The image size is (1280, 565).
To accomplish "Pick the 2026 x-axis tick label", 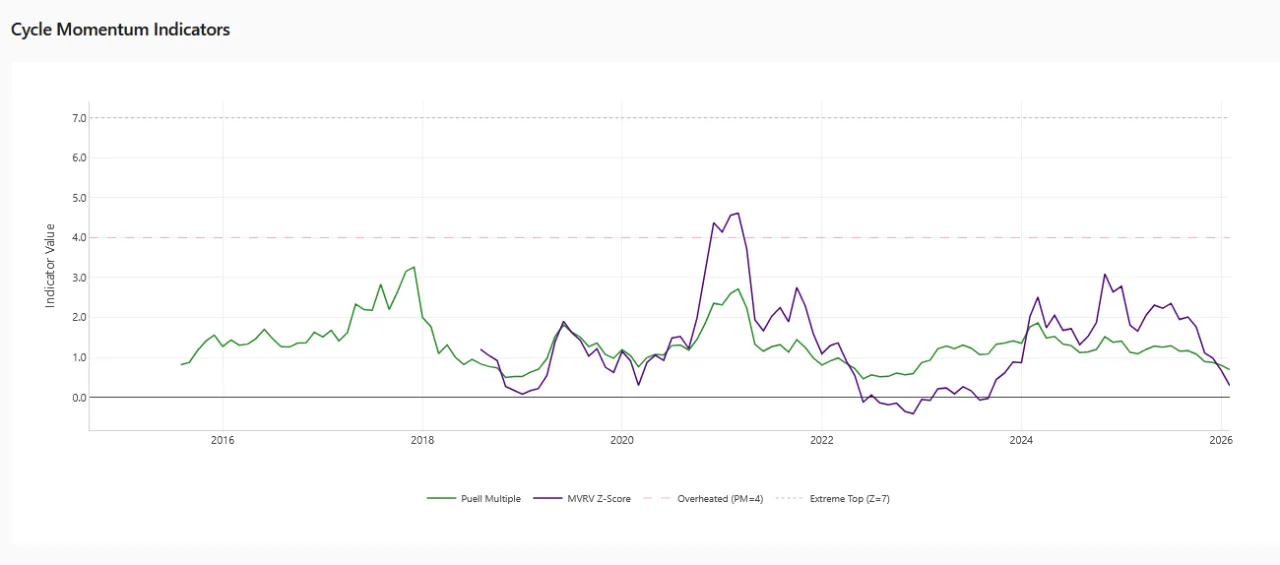I will 1220,440.
